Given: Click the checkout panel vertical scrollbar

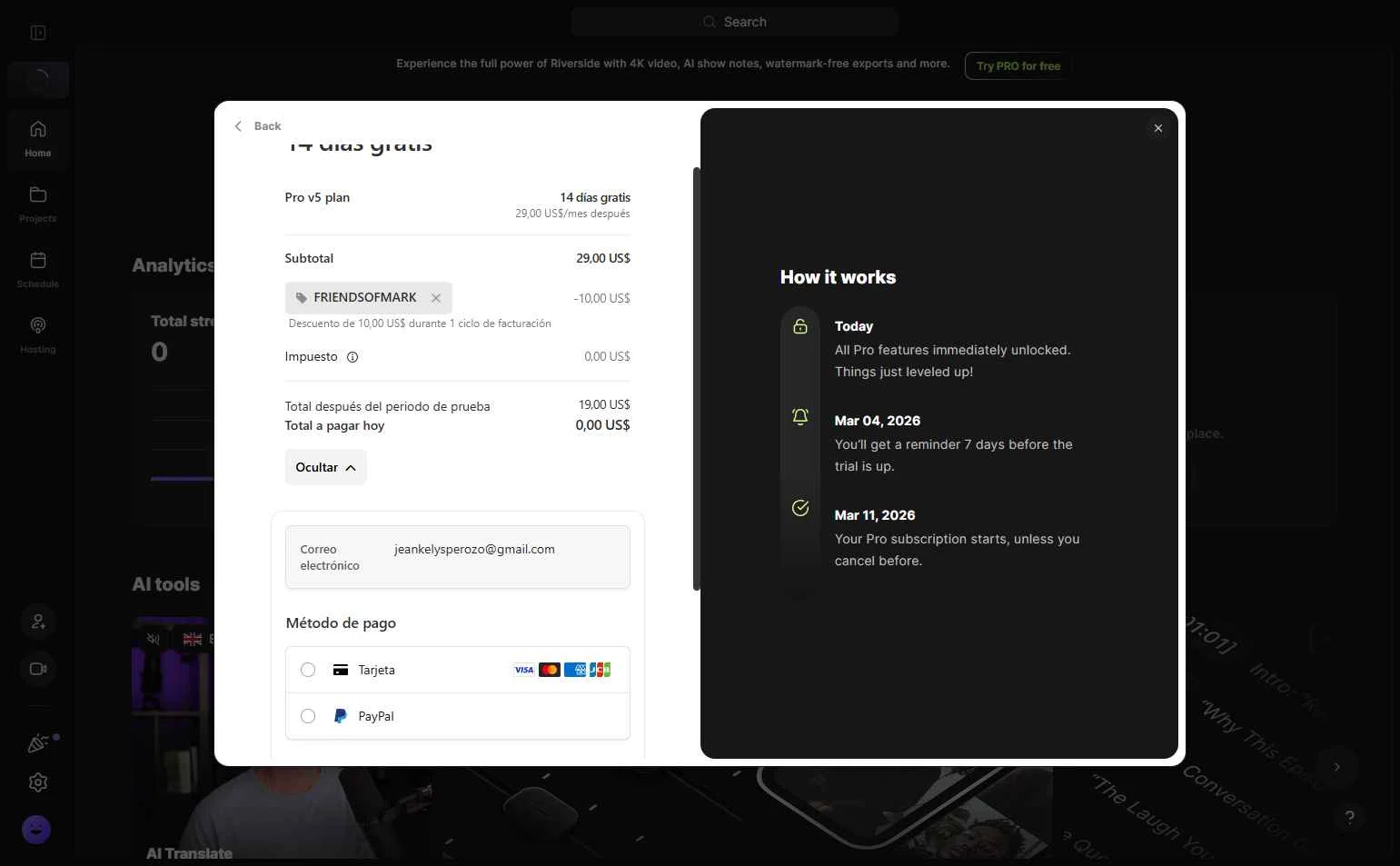Looking at the screenshot, I should 697,379.
